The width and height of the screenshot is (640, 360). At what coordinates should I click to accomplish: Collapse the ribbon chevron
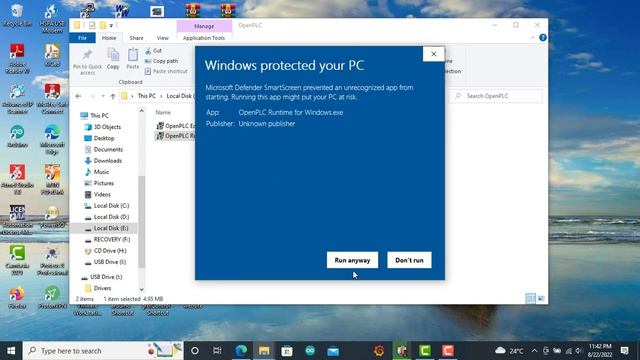(532, 38)
